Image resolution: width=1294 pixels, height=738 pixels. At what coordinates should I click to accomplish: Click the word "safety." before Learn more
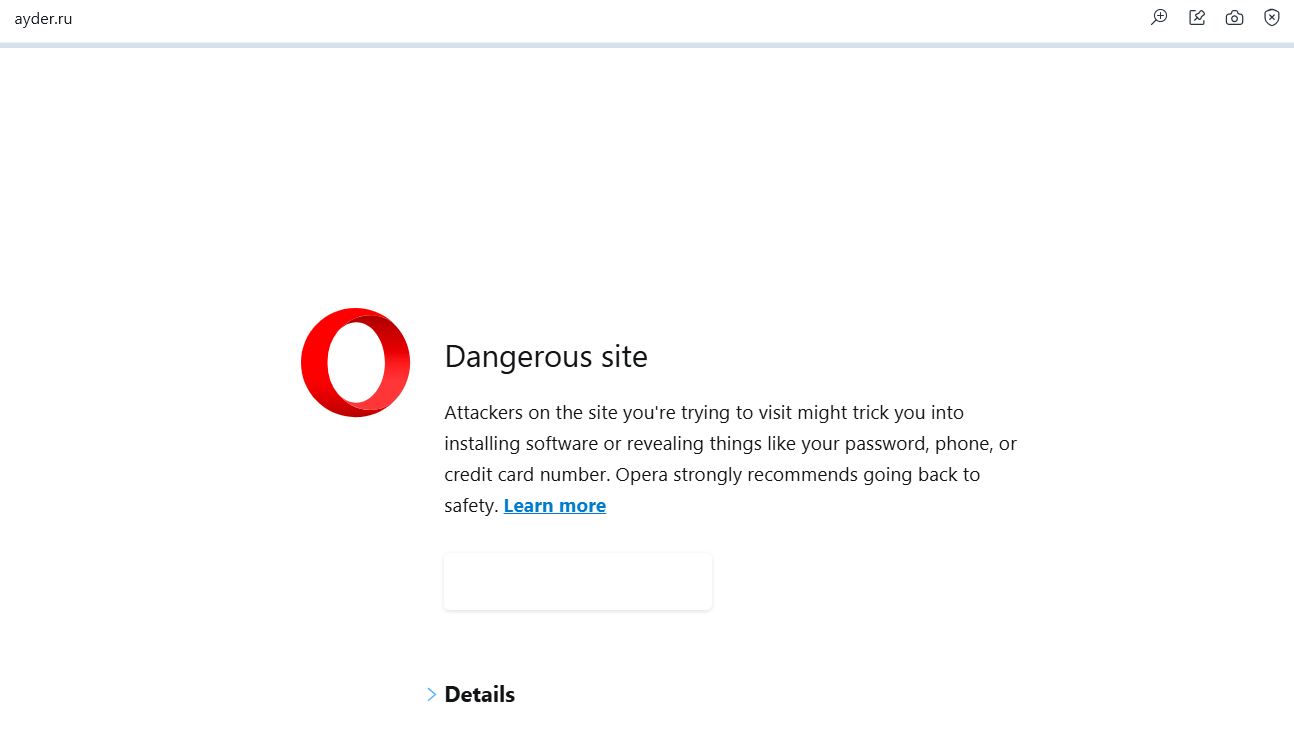pos(471,505)
